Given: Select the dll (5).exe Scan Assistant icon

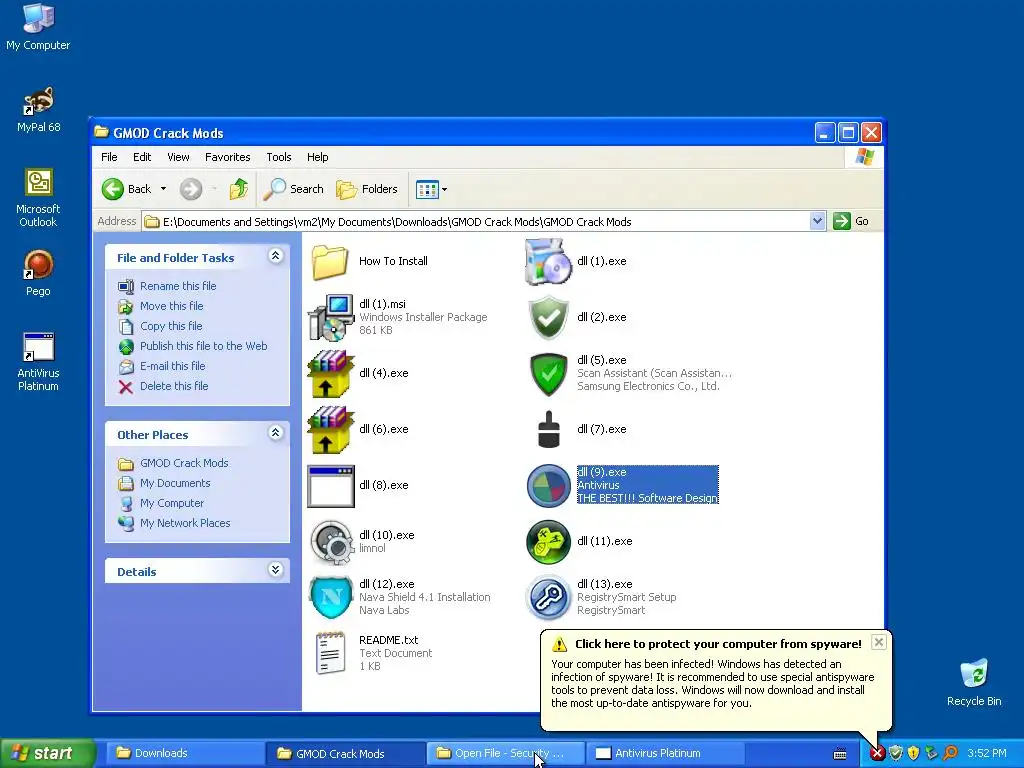Looking at the screenshot, I should [549, 374].
